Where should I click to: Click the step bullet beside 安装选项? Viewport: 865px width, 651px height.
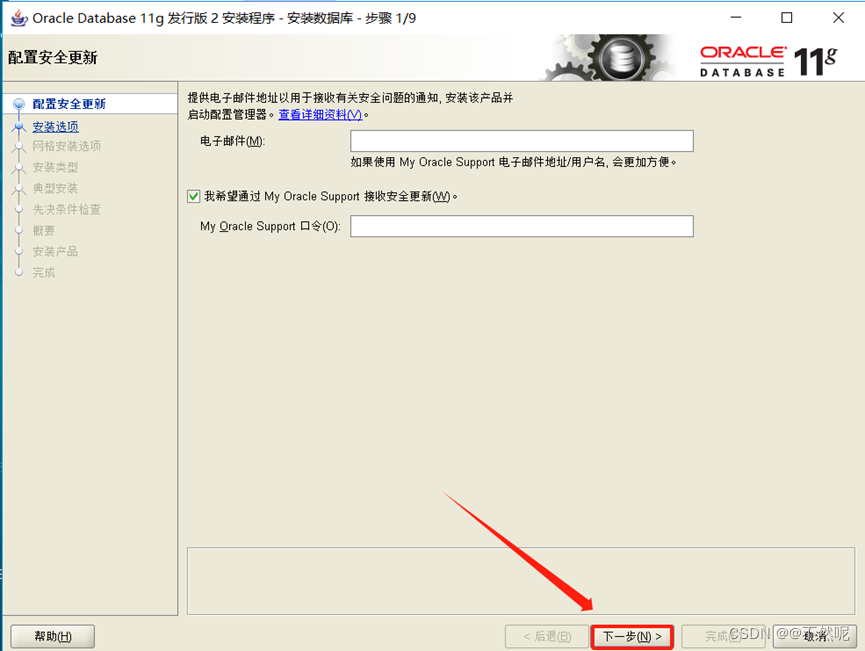coord(19,127)
